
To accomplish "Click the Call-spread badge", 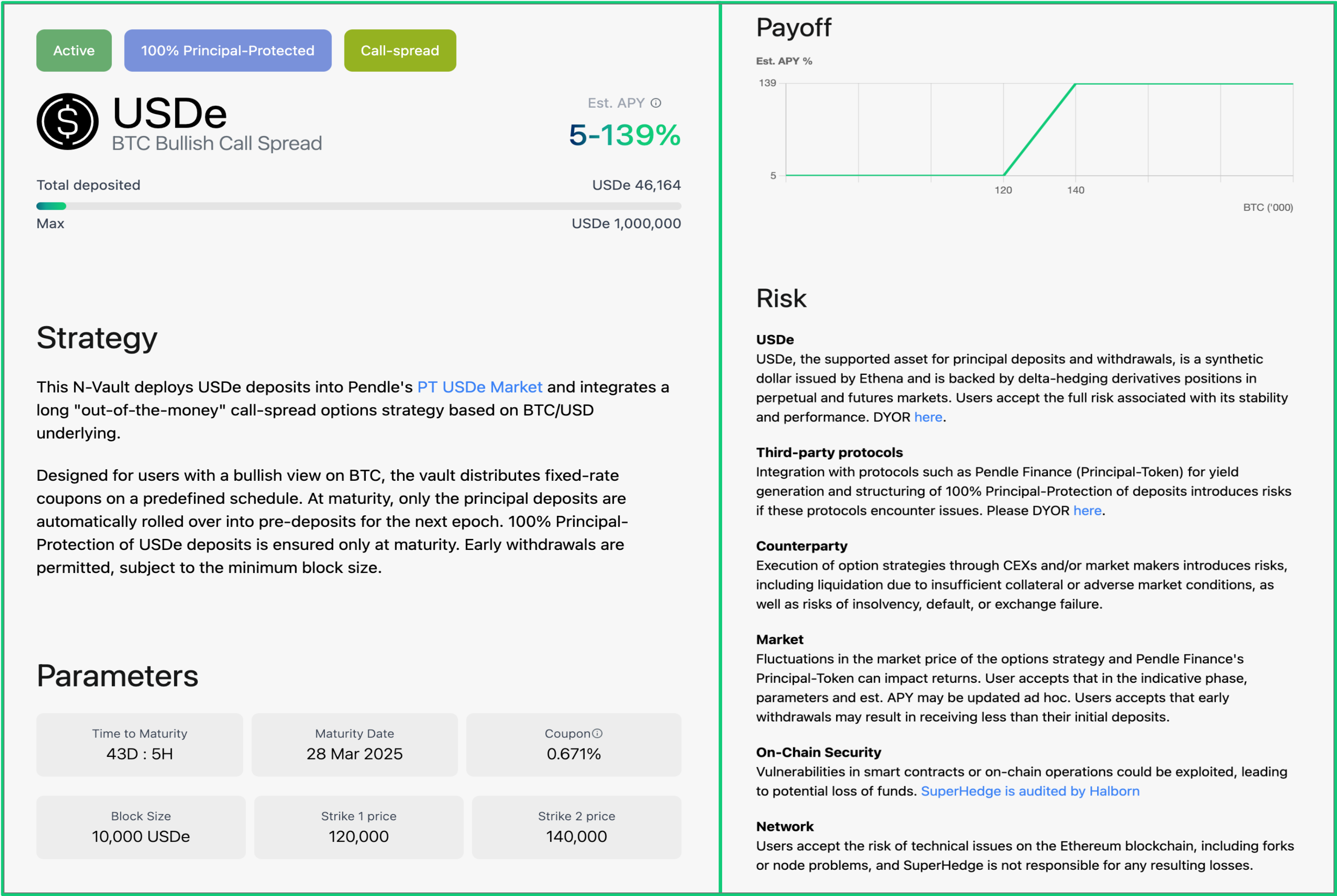I will click(399, 50).
